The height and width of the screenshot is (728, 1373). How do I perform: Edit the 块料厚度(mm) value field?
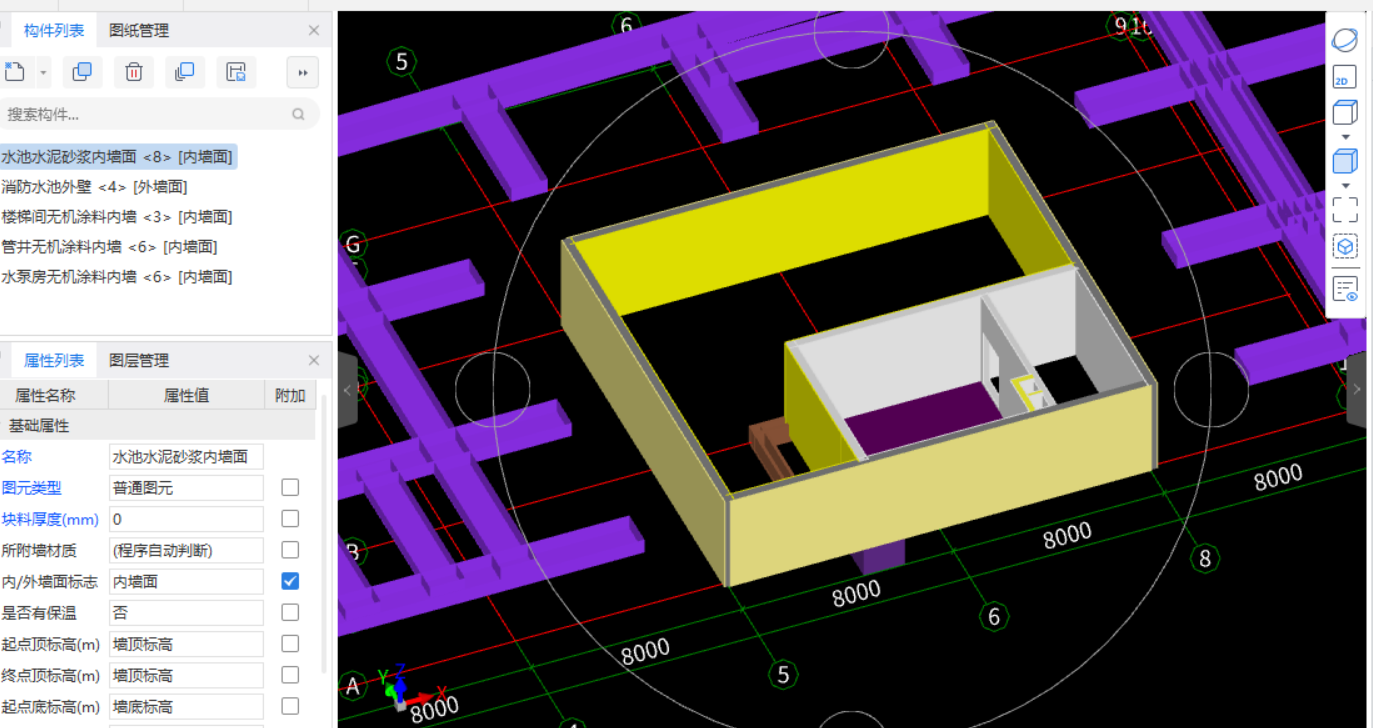pos(186,519)
